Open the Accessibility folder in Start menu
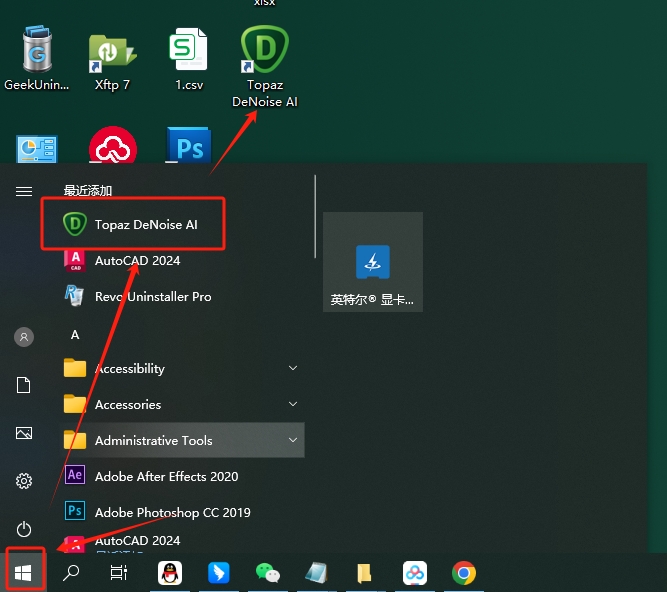 [183, 368]
